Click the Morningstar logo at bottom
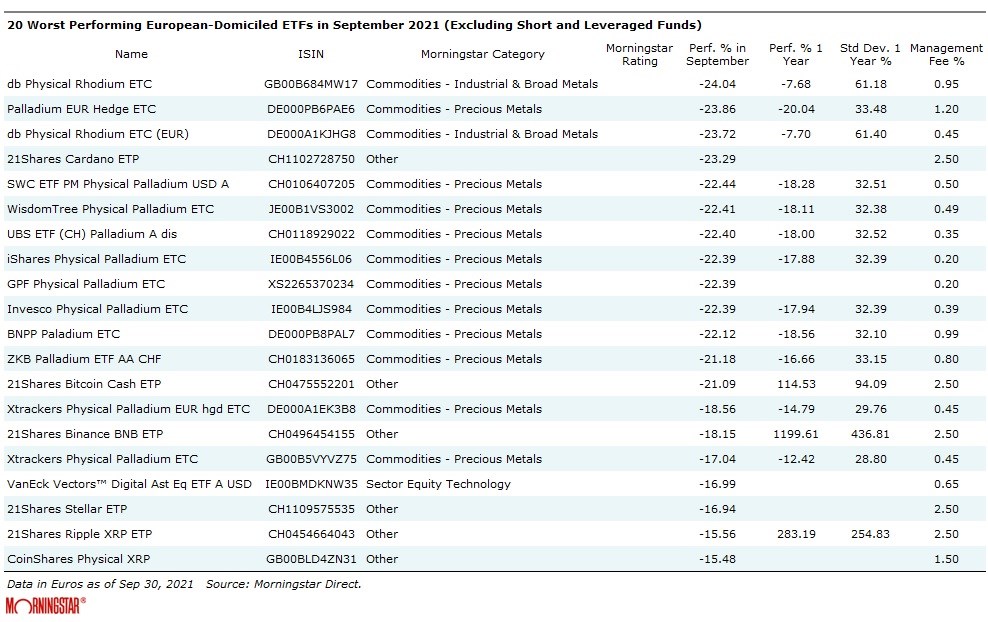Screen dimensions: 988x622 pos(46,605)
